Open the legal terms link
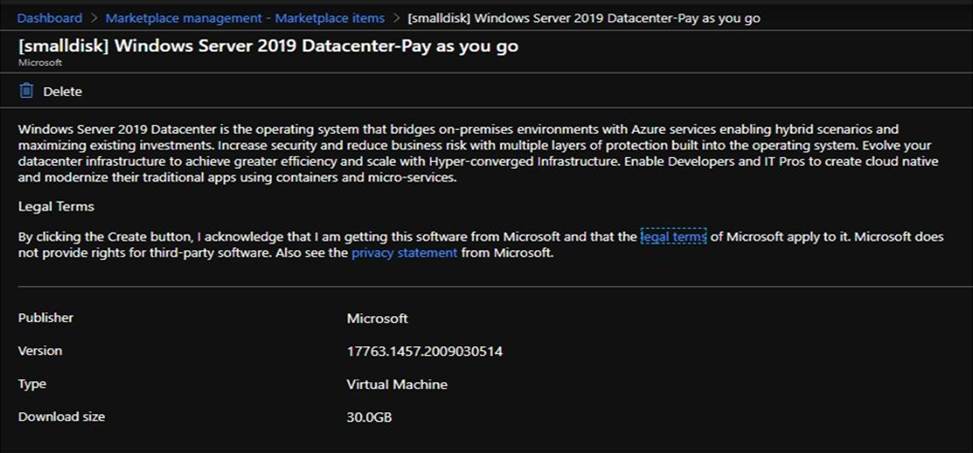 pyautogui.click(x=673, y=236)
